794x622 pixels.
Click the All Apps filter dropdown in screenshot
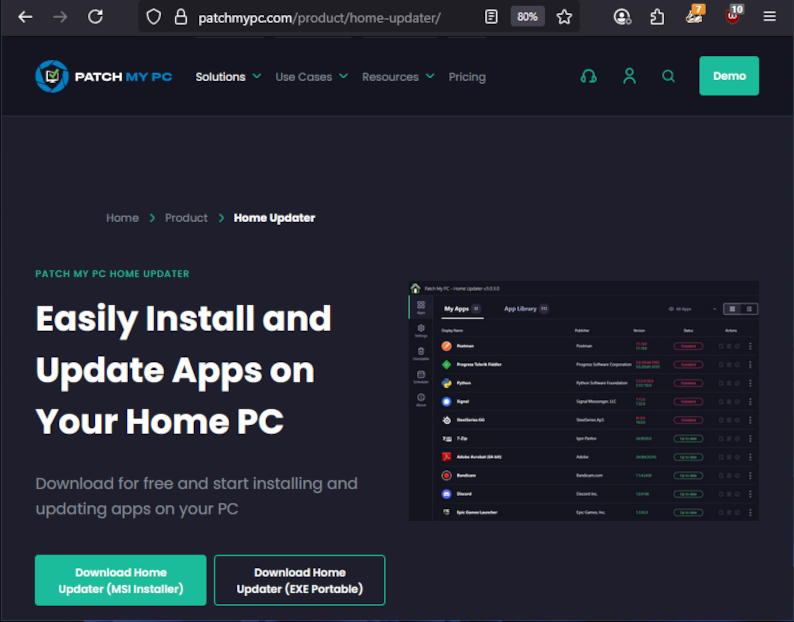point(692,309)
